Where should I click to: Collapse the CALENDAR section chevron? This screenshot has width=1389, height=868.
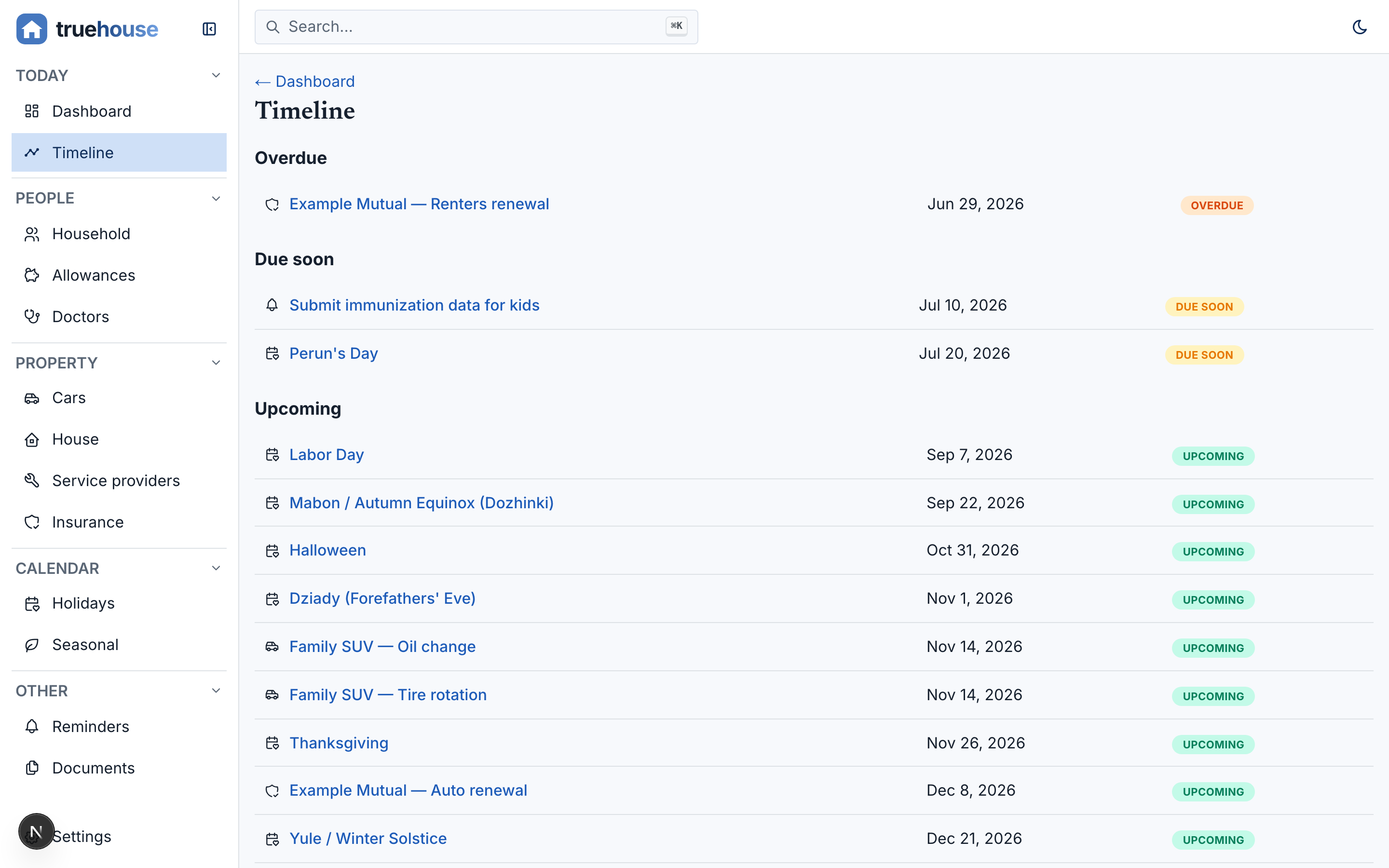[x=216, y=568]
